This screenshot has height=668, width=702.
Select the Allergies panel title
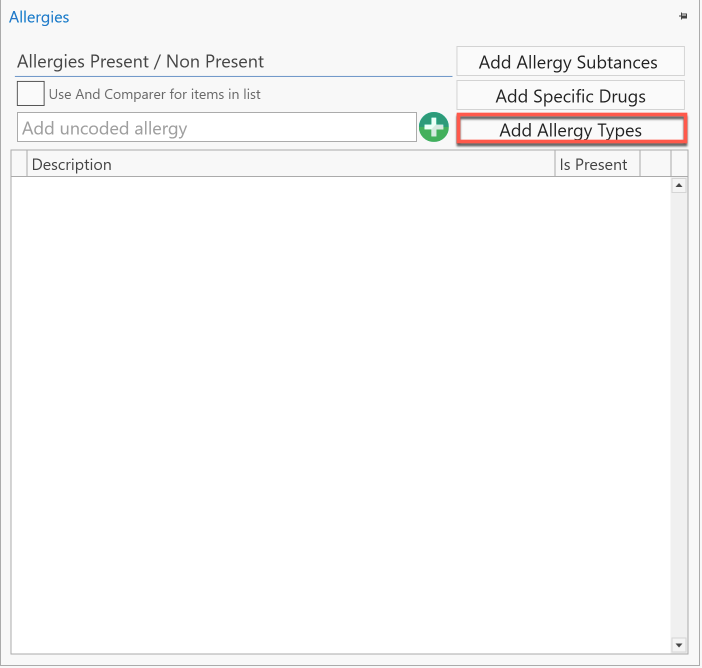[39, 17]
